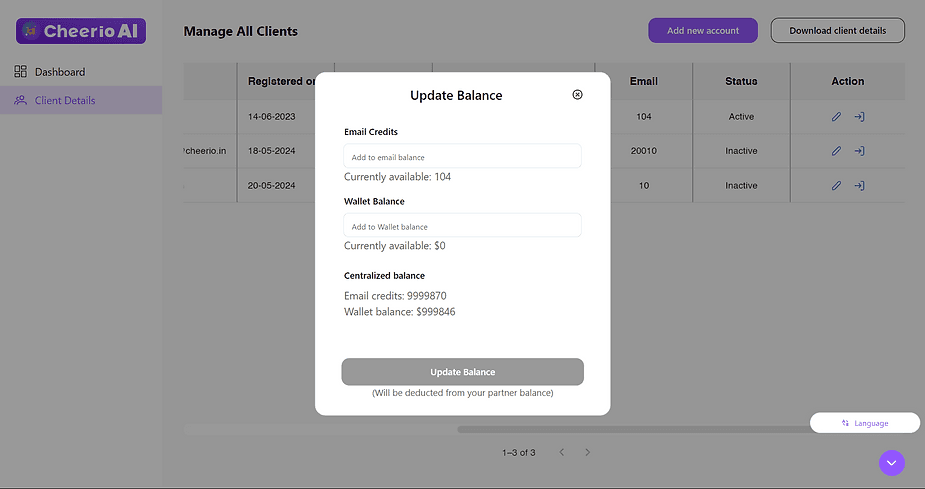Screen dimensions: 925x489
Task: Go to previous page of clients
Action: tap(562, 452)
